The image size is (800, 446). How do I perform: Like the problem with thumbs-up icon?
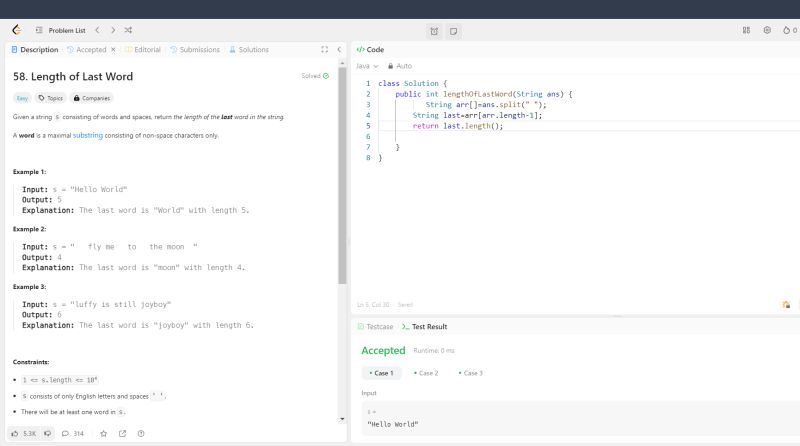click(24, 434)
